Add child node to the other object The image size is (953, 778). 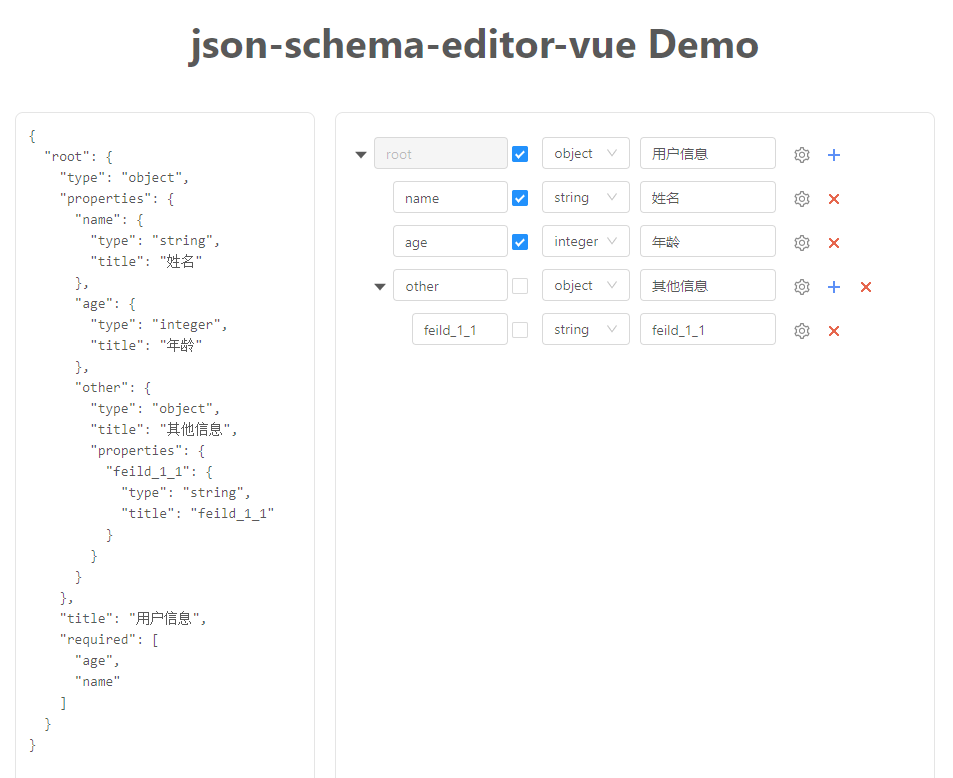834,287
